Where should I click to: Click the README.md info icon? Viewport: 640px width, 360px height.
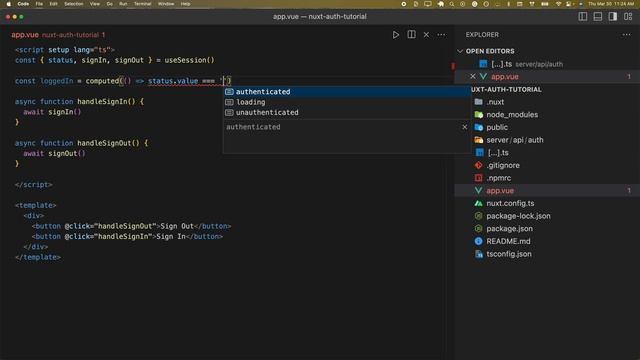tap(478, 241)
